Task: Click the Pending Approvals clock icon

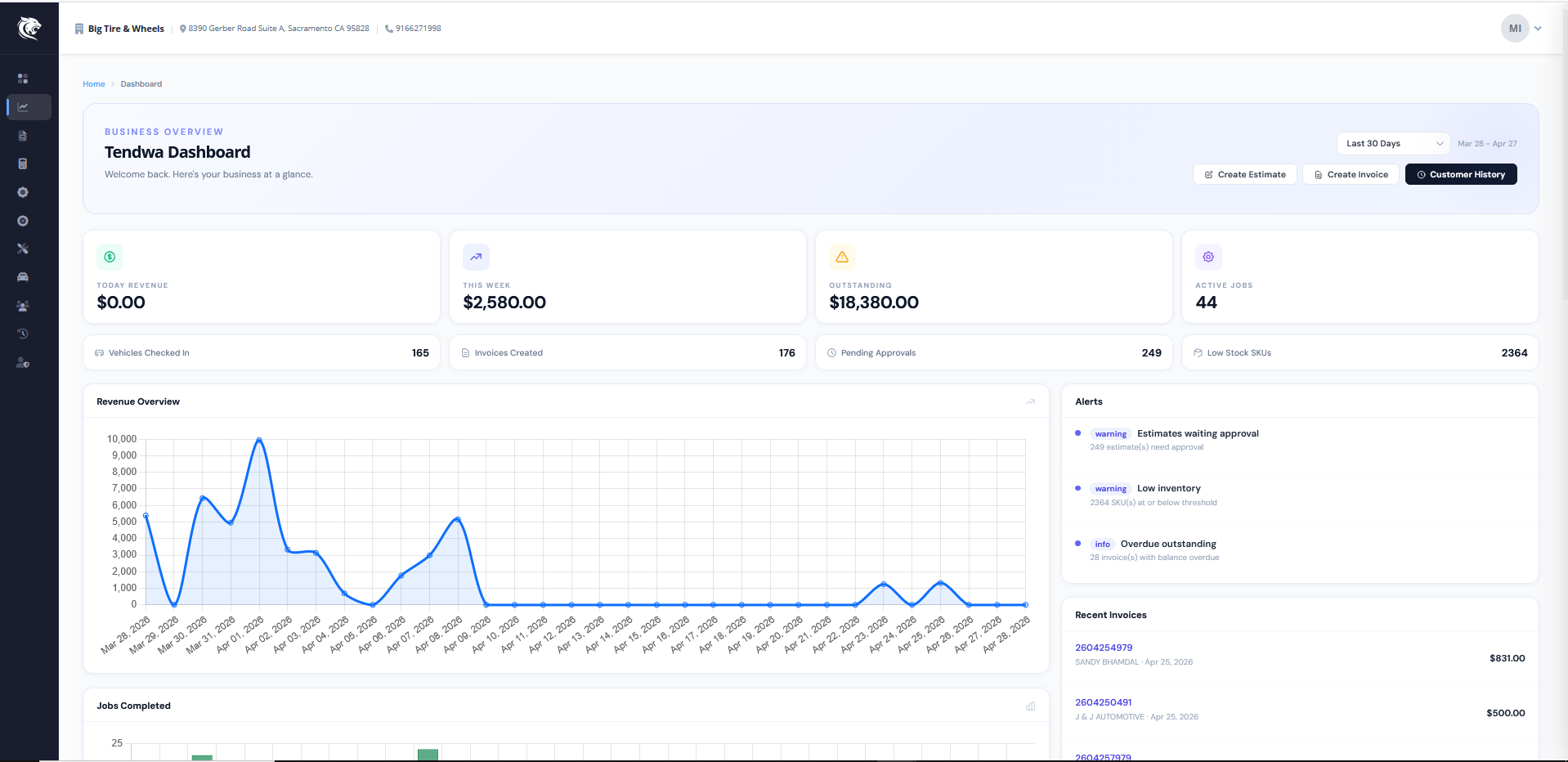Action: point(831,353)
